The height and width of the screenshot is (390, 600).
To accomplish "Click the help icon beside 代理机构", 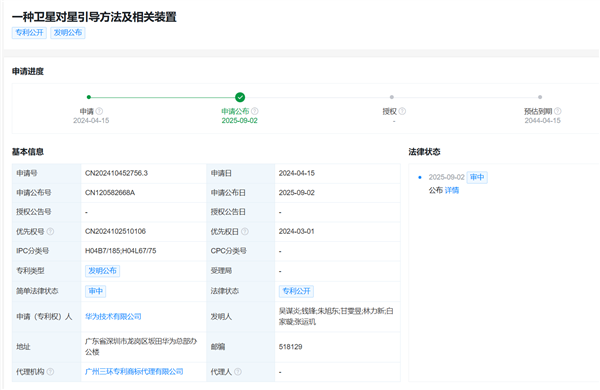I will tap(50, 372).
